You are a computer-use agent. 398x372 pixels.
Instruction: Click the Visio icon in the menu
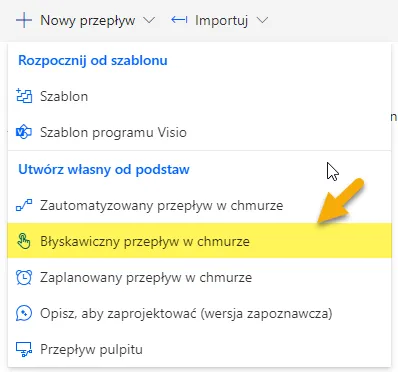point(24,132)
